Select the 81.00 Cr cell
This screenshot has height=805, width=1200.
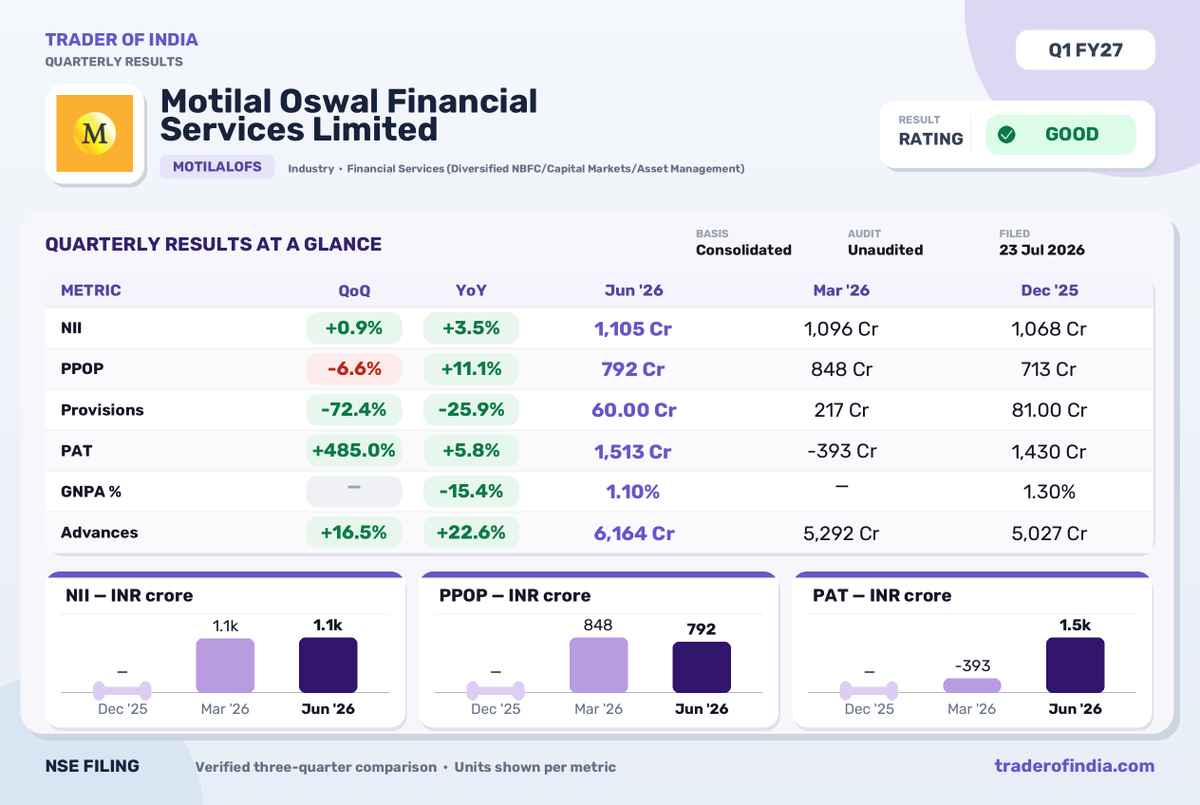coord(1049,410)
